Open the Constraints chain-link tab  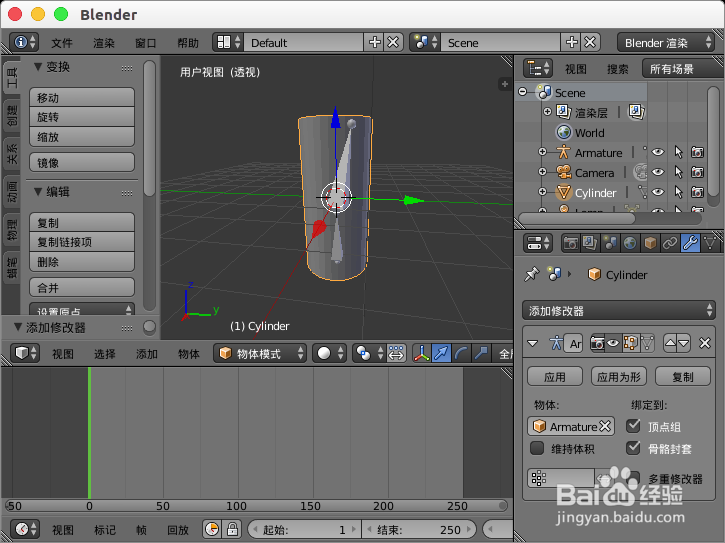pos(670,243)
